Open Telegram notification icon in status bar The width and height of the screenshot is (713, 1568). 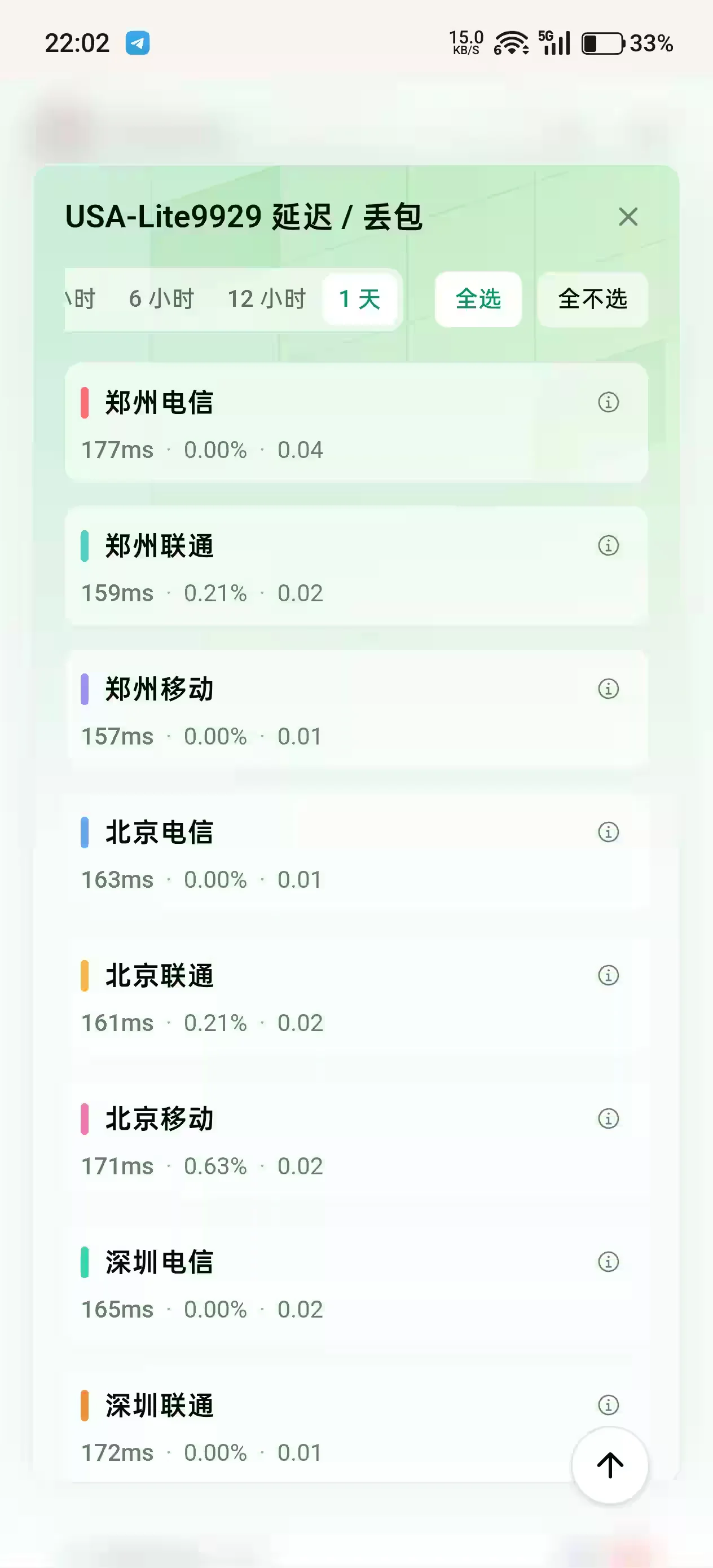(138, 43)
